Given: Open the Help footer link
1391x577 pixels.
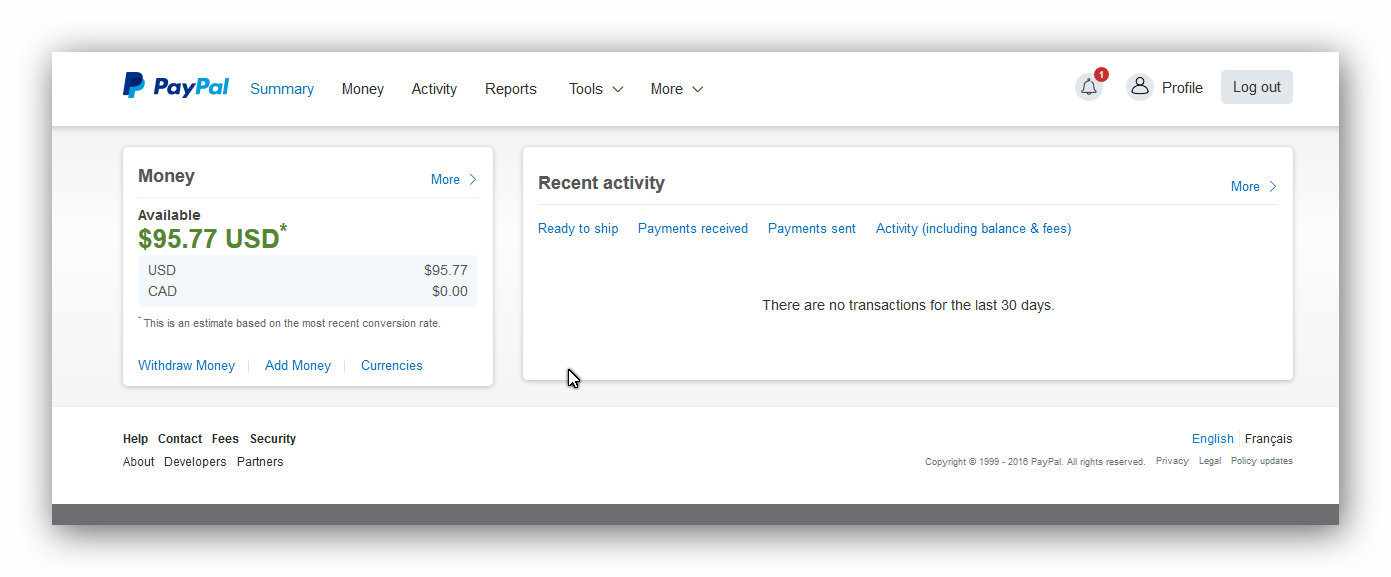Looking at the screenshot, I should coord(135,439).
